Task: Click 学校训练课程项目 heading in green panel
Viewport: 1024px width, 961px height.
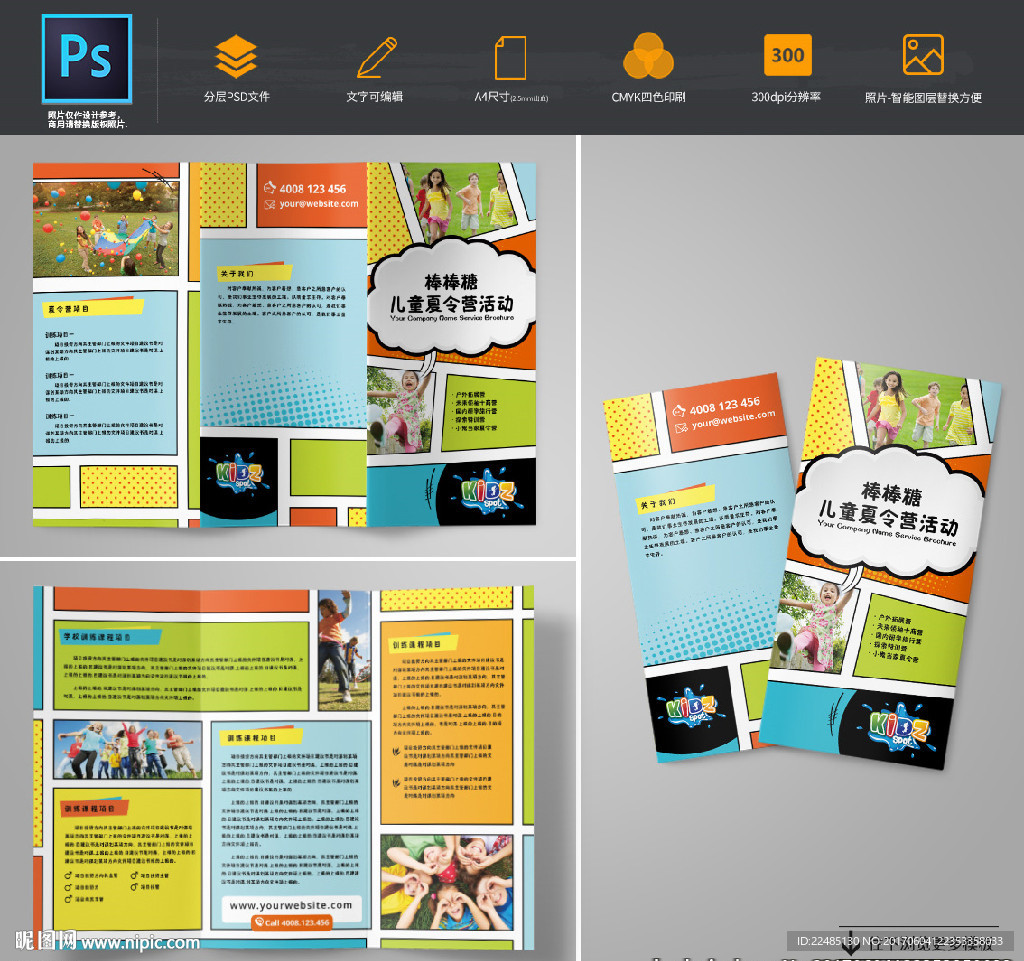Action: tap(97, 637)
